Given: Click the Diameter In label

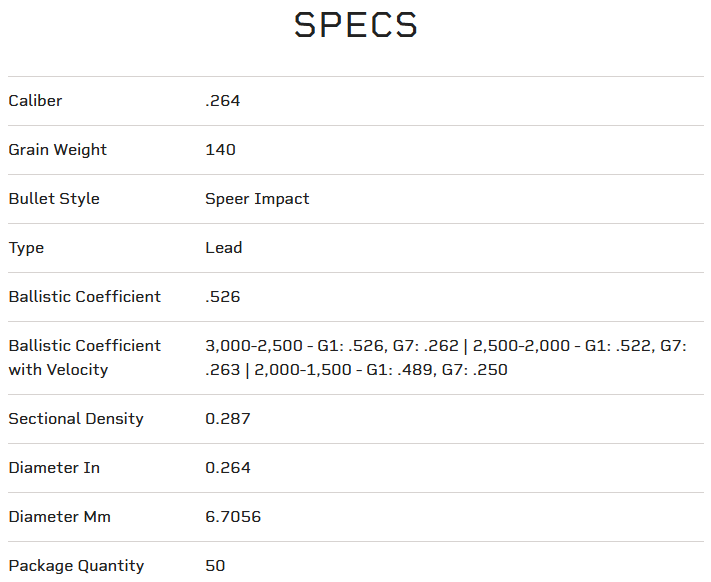Looking at the screenshot, I should 54,468.
